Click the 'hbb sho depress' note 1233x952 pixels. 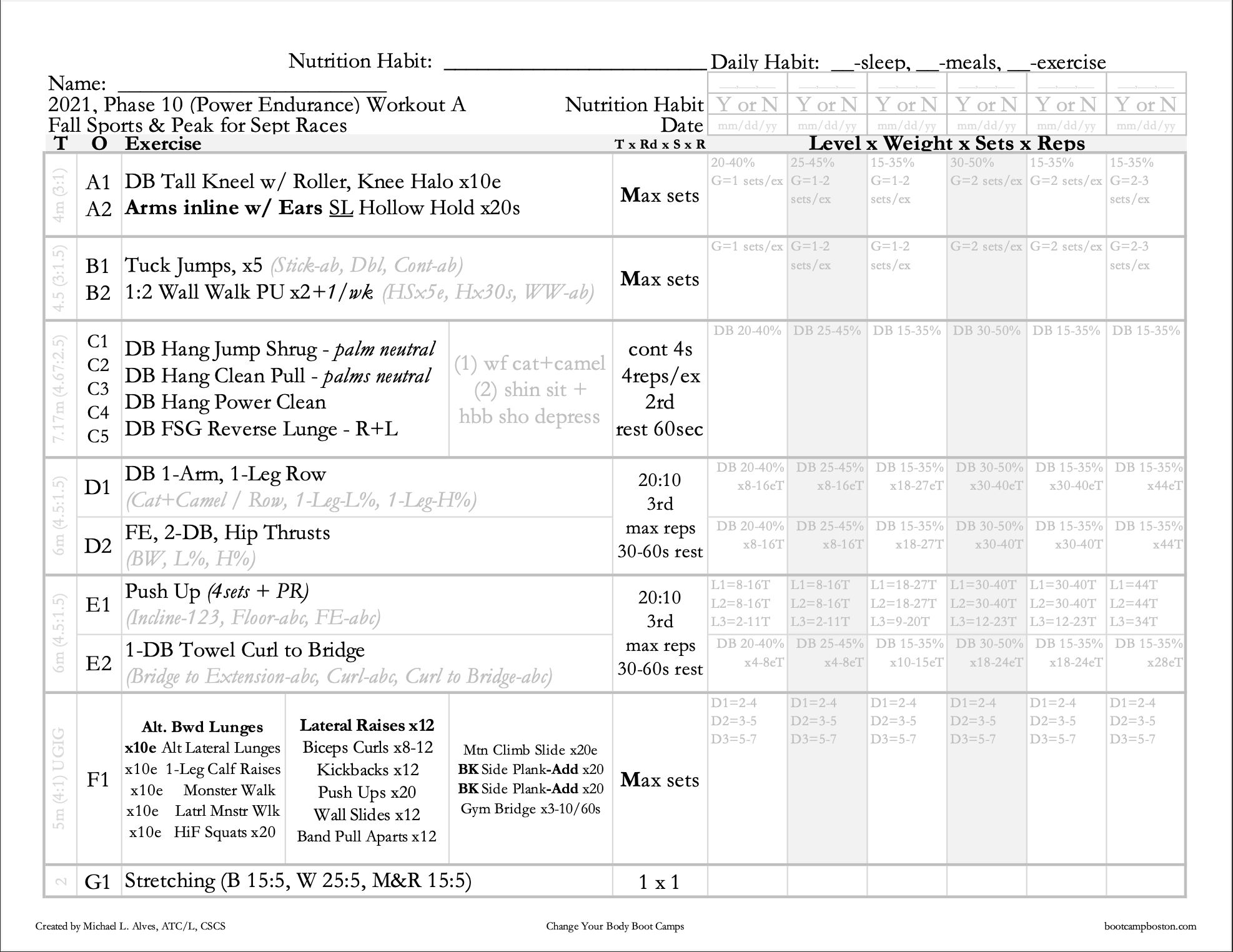click(x=530, y=416)
